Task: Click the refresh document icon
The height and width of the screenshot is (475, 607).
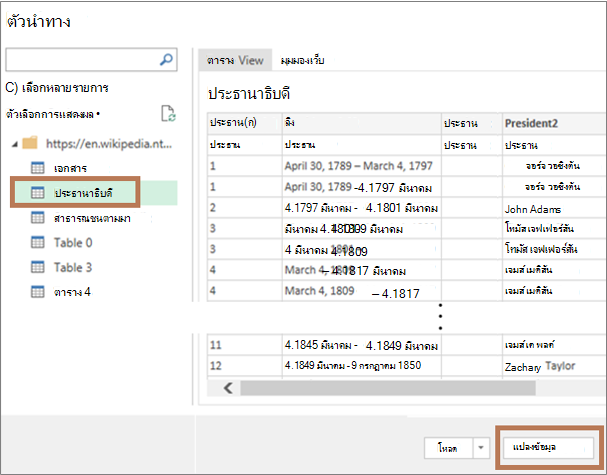Action: 168,114
